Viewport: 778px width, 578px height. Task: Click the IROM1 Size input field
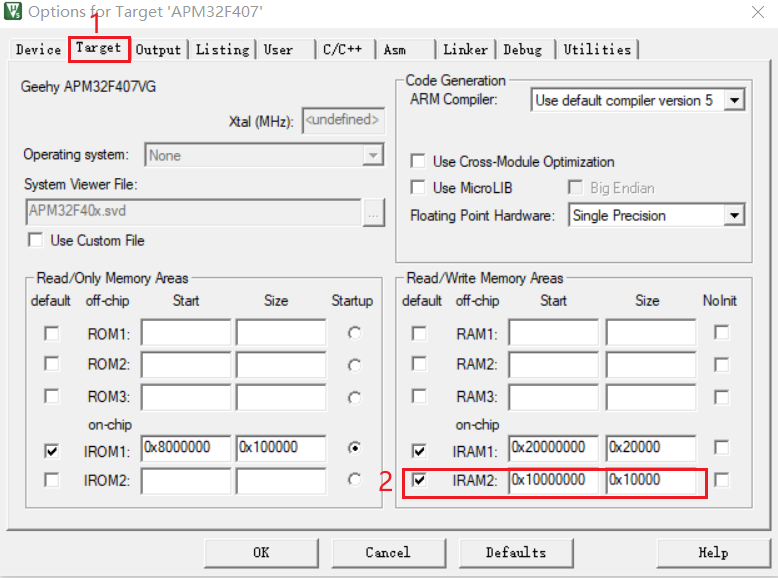[281, 448]
